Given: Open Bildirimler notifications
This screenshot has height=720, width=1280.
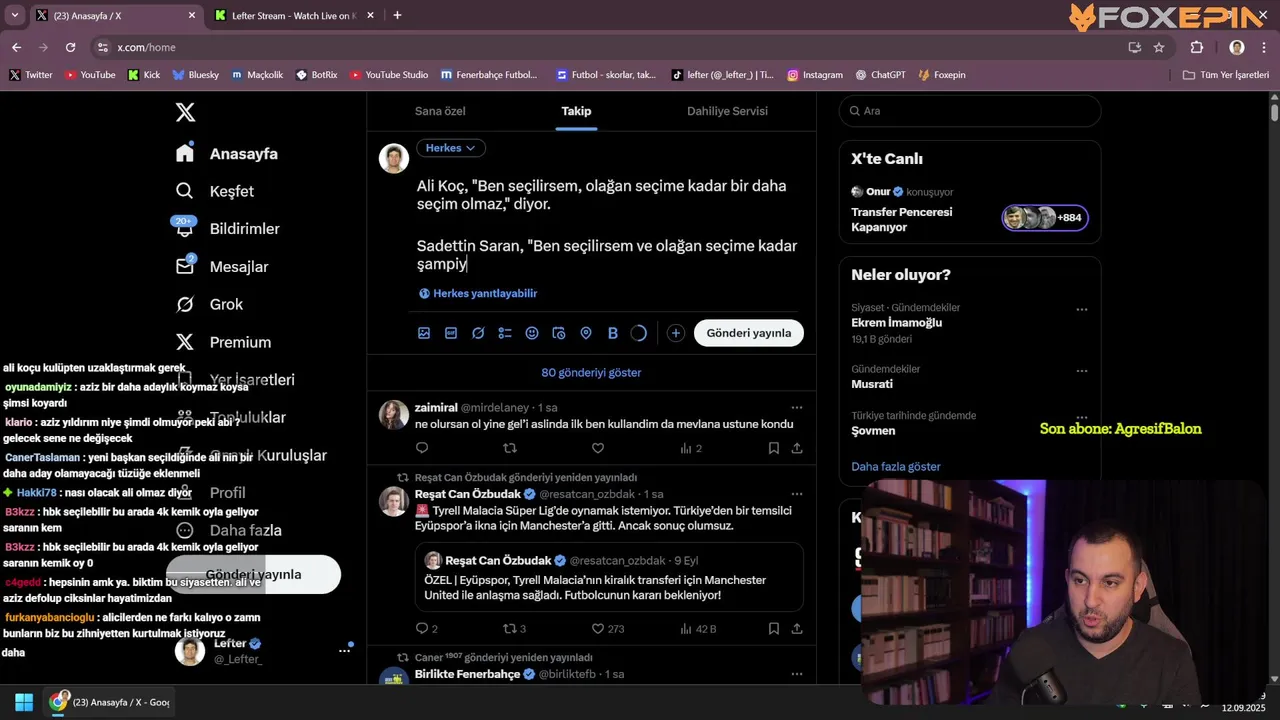Looking at the screenshot, I should click(x=227, y=228).
